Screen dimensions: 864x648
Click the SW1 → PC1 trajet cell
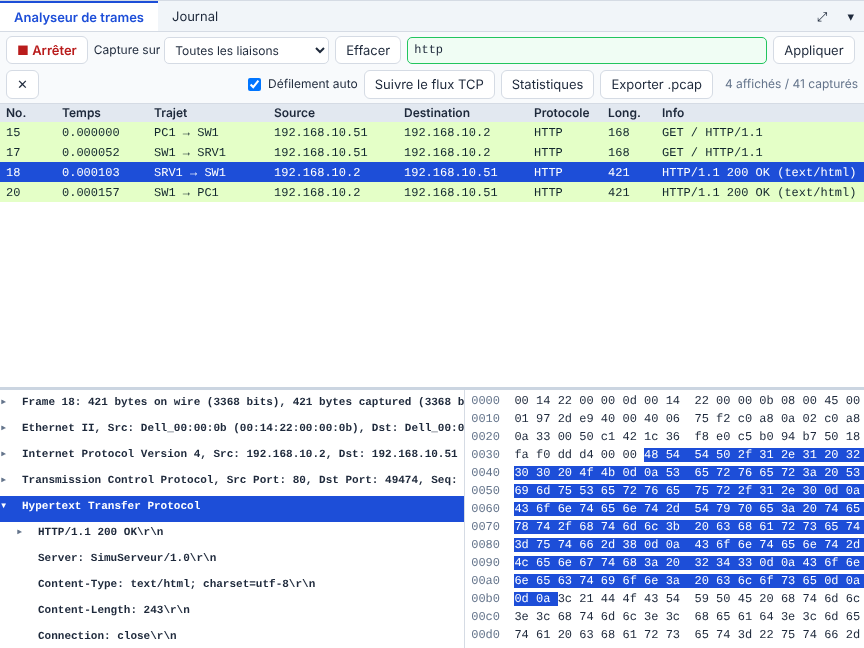pos(186,192)
